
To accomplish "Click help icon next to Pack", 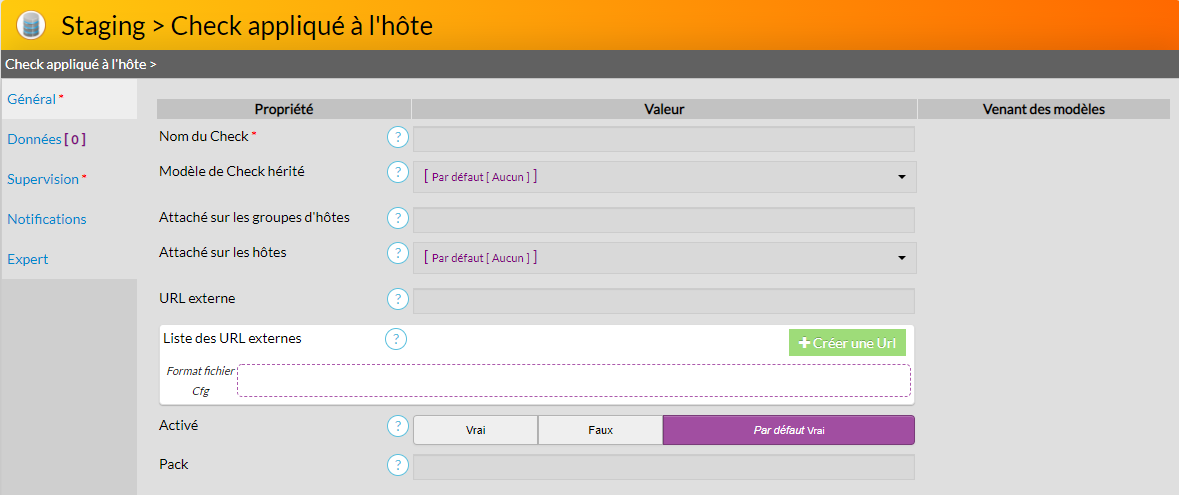I will click(397, 465).
